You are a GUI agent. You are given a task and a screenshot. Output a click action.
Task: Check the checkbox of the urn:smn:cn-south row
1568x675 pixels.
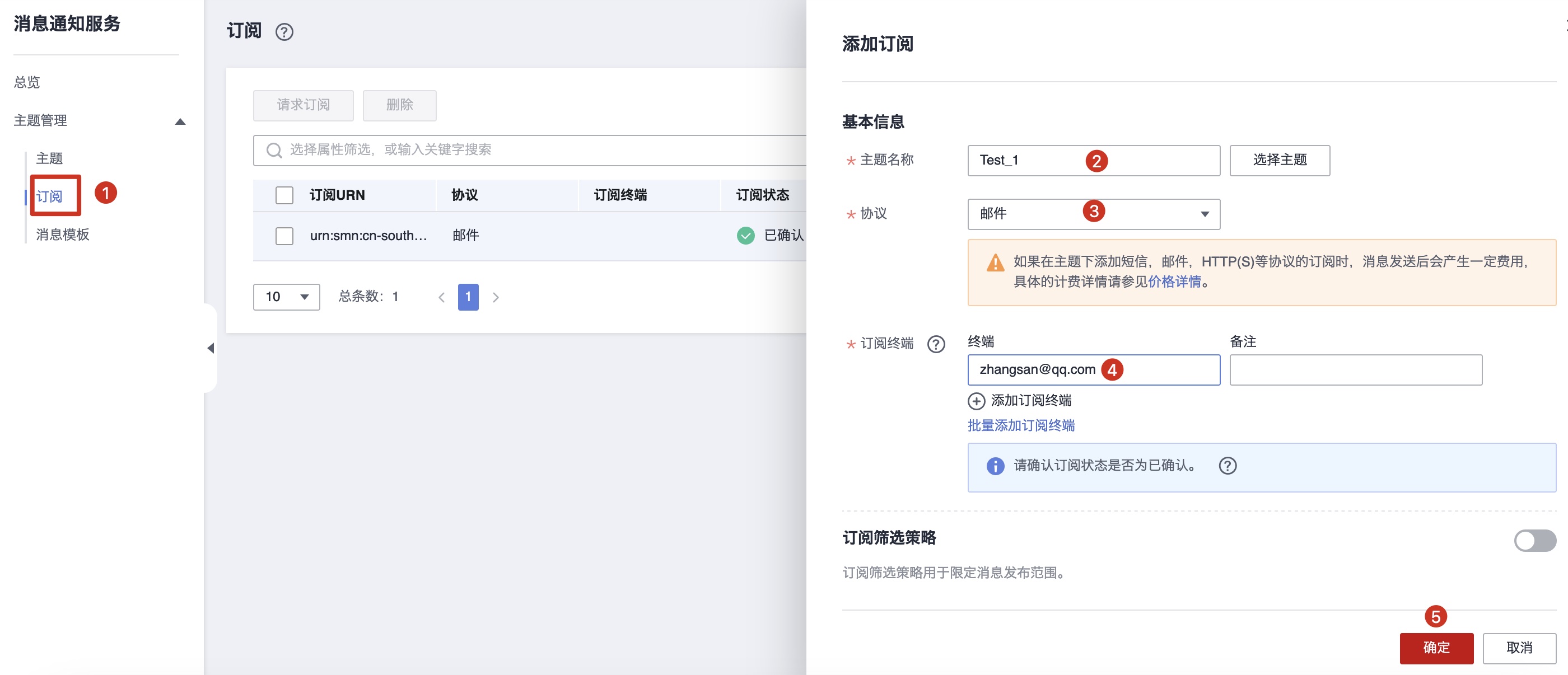(284, 235)
